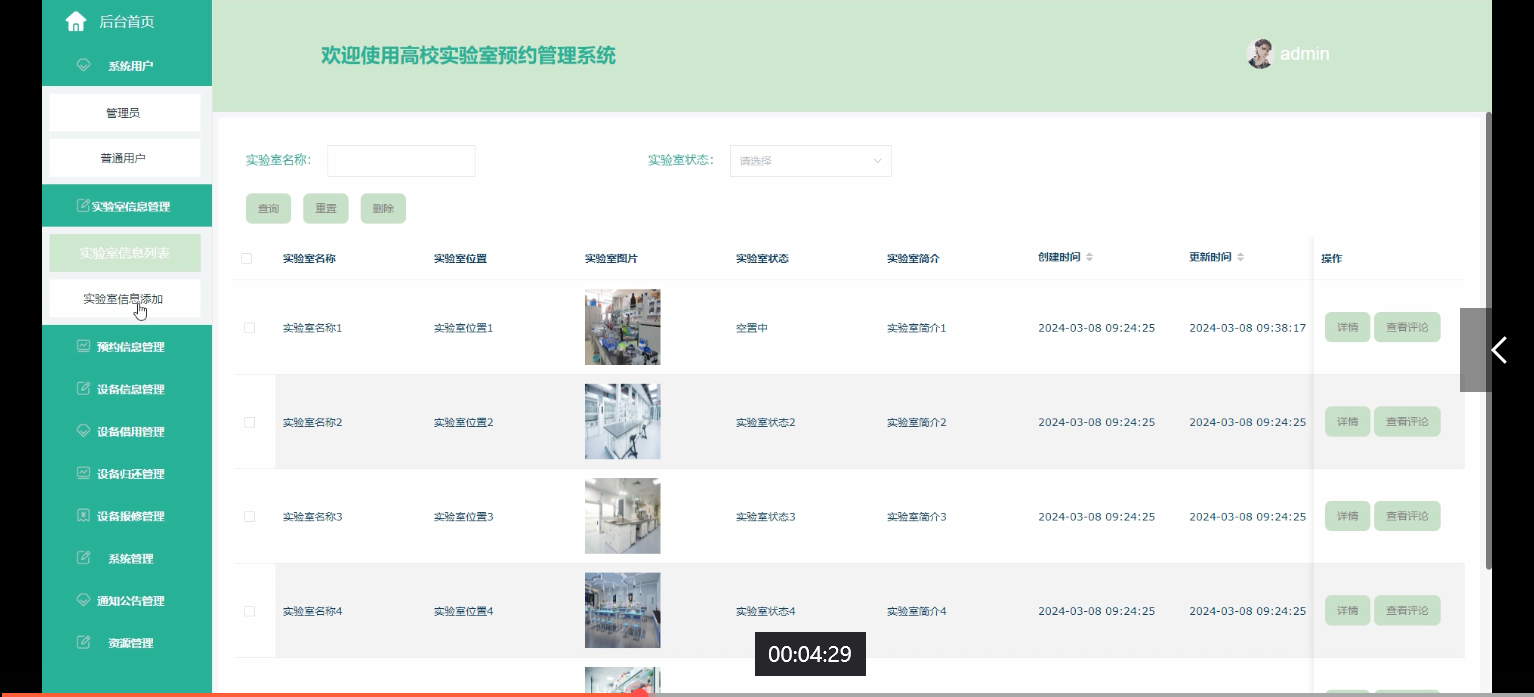Expand the 设备归还管理 menu section
This screenshot has height=697, width=1534.
pyautogui.click(x=127, y=474)
